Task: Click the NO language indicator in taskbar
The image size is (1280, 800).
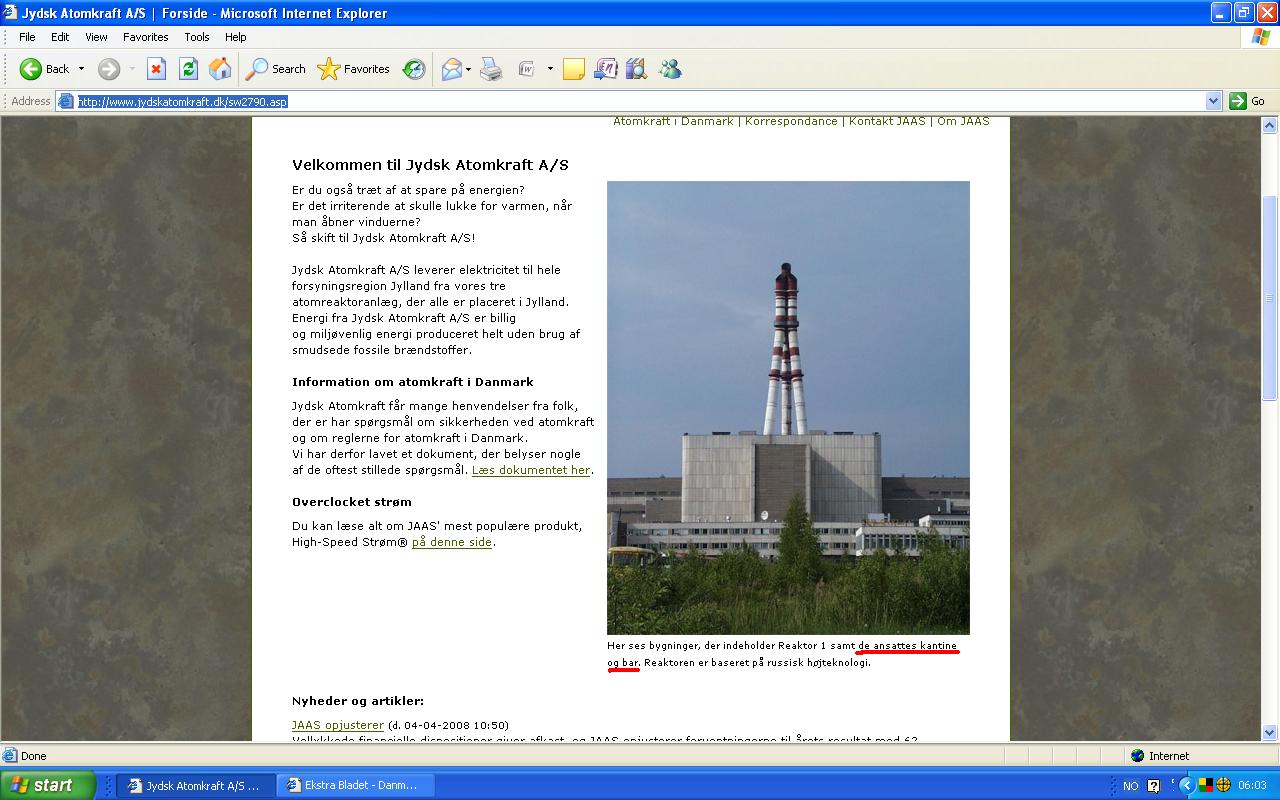Action: tap(1130, 786)
